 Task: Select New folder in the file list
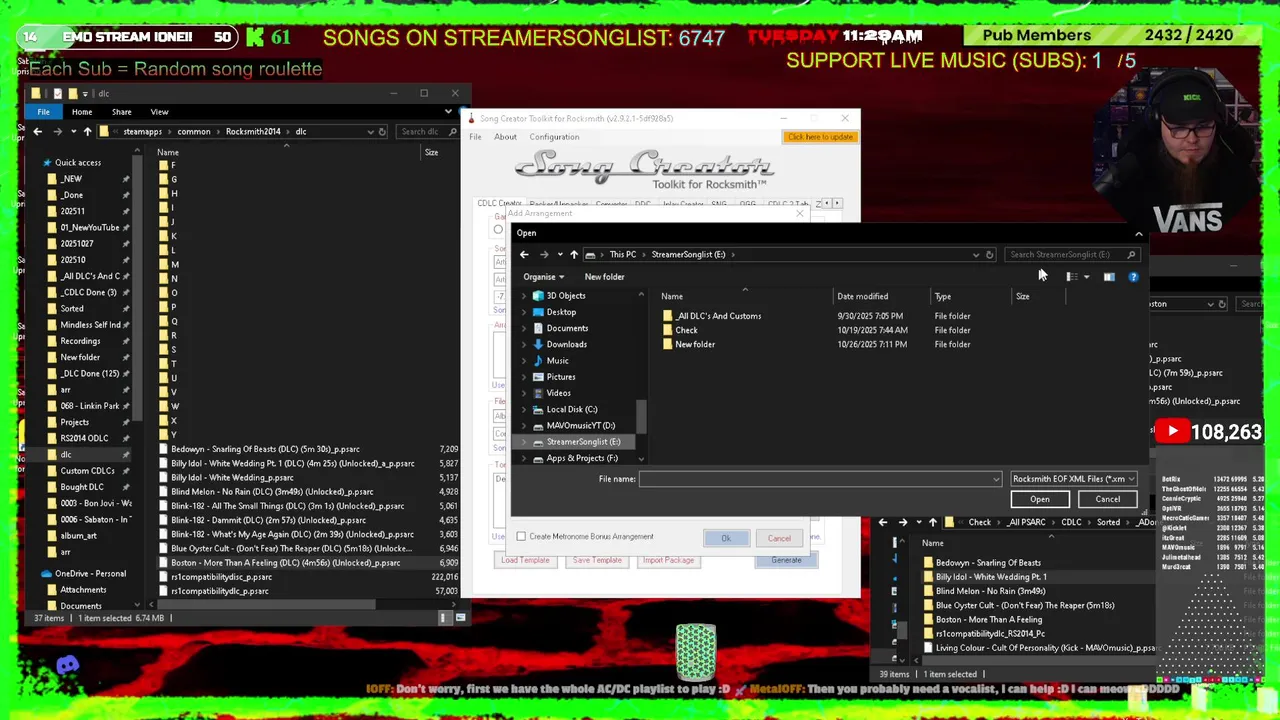pos(688,344)
